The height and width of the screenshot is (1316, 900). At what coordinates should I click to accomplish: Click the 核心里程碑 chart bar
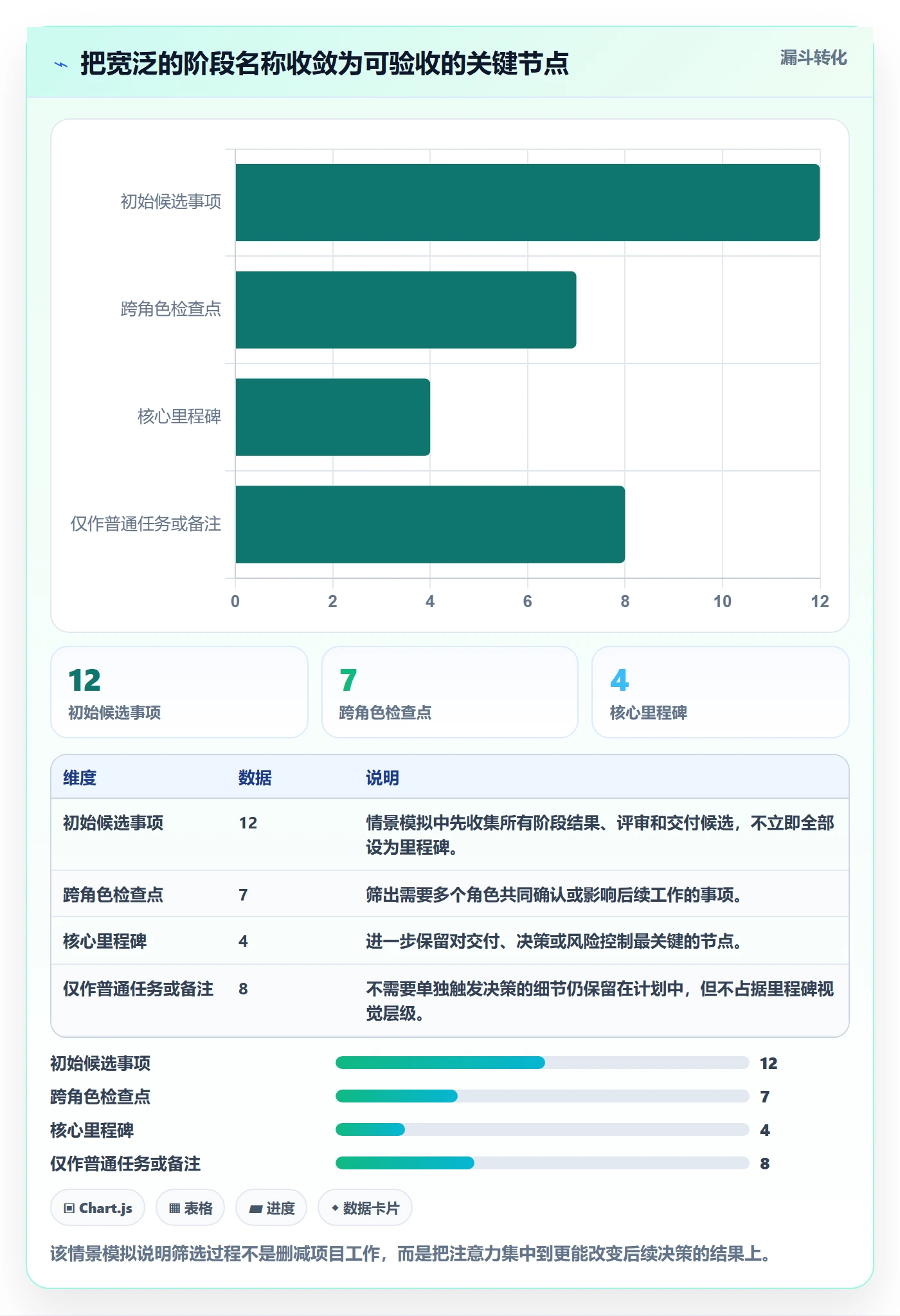332,417
